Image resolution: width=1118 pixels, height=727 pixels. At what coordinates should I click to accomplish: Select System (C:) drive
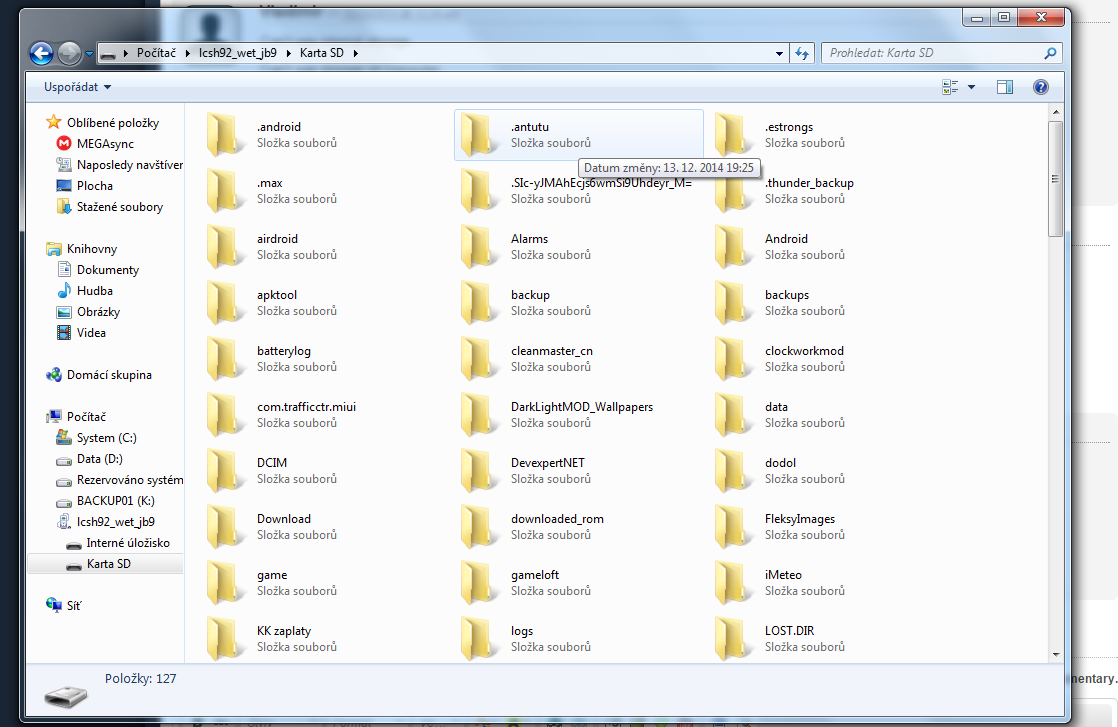pos(106,438)
